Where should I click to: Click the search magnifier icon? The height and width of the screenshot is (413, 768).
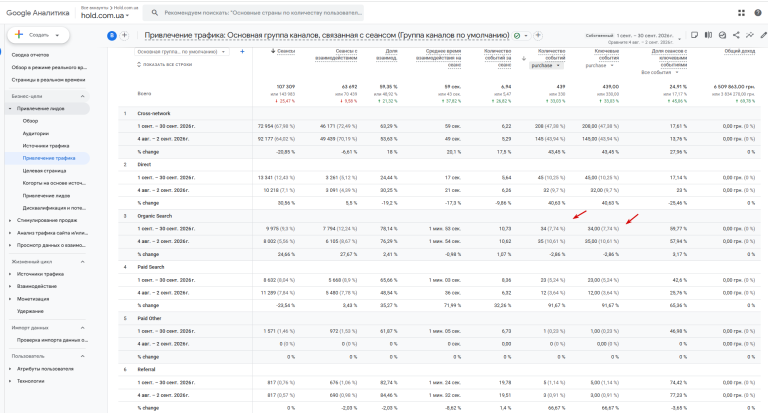(155, 13)
